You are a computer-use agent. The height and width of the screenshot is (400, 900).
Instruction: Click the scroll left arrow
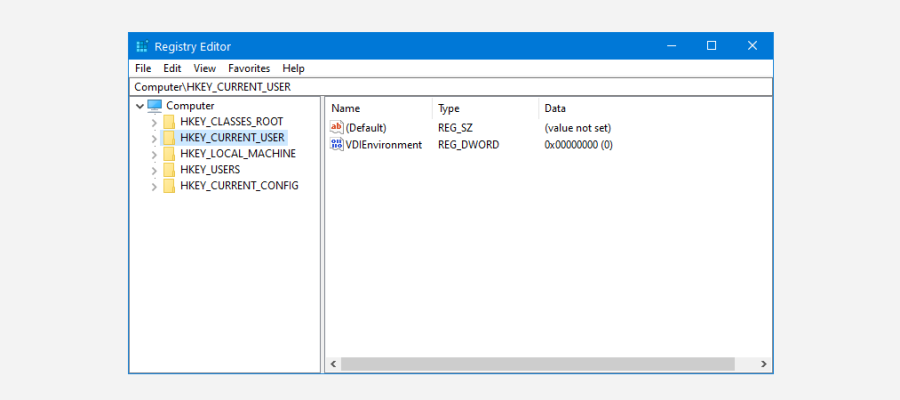click(332, 364)
